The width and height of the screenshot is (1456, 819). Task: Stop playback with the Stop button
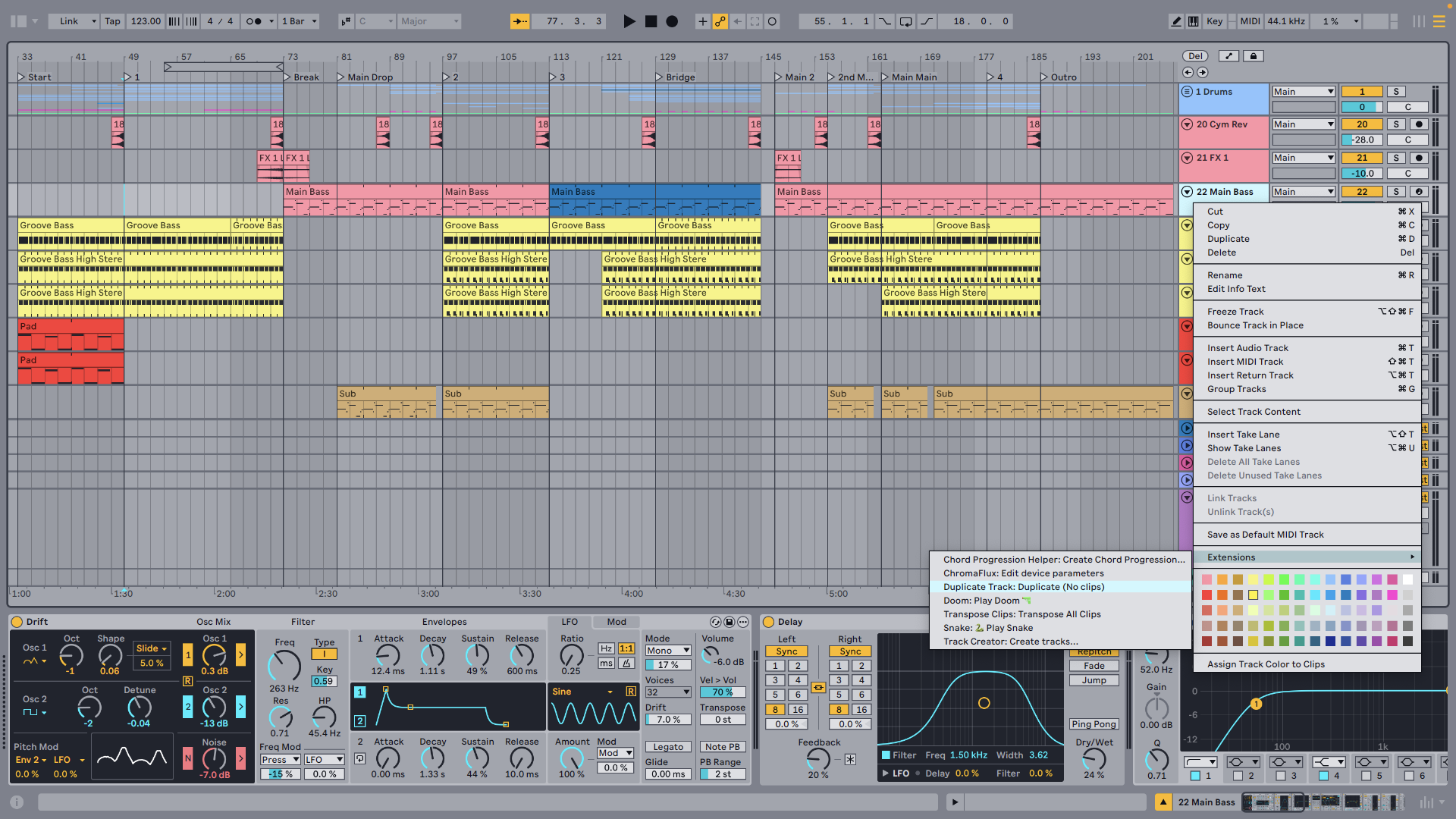(651, 21)
